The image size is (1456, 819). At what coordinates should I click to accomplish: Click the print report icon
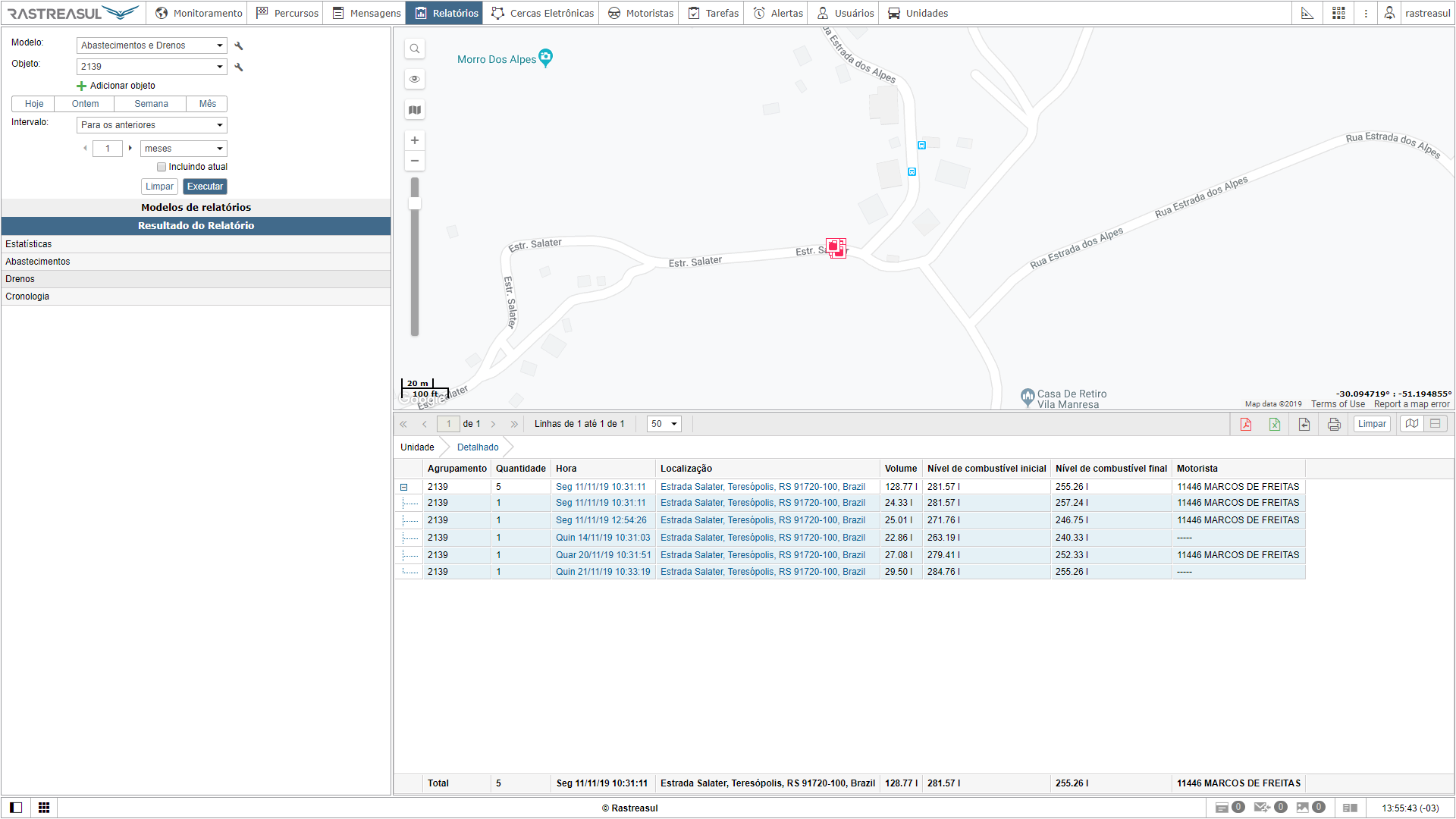tap(1334, 424)
